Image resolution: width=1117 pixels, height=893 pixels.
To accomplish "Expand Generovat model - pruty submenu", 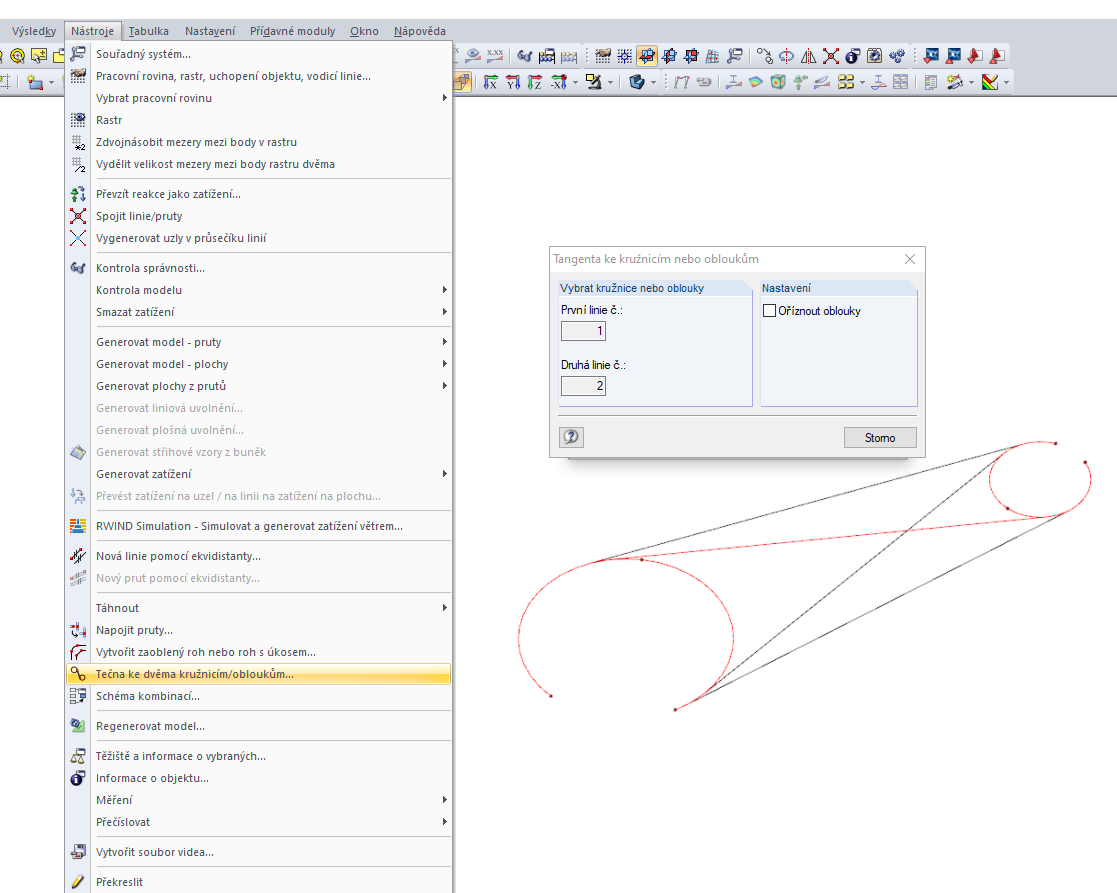I will (x=259, y=343).
